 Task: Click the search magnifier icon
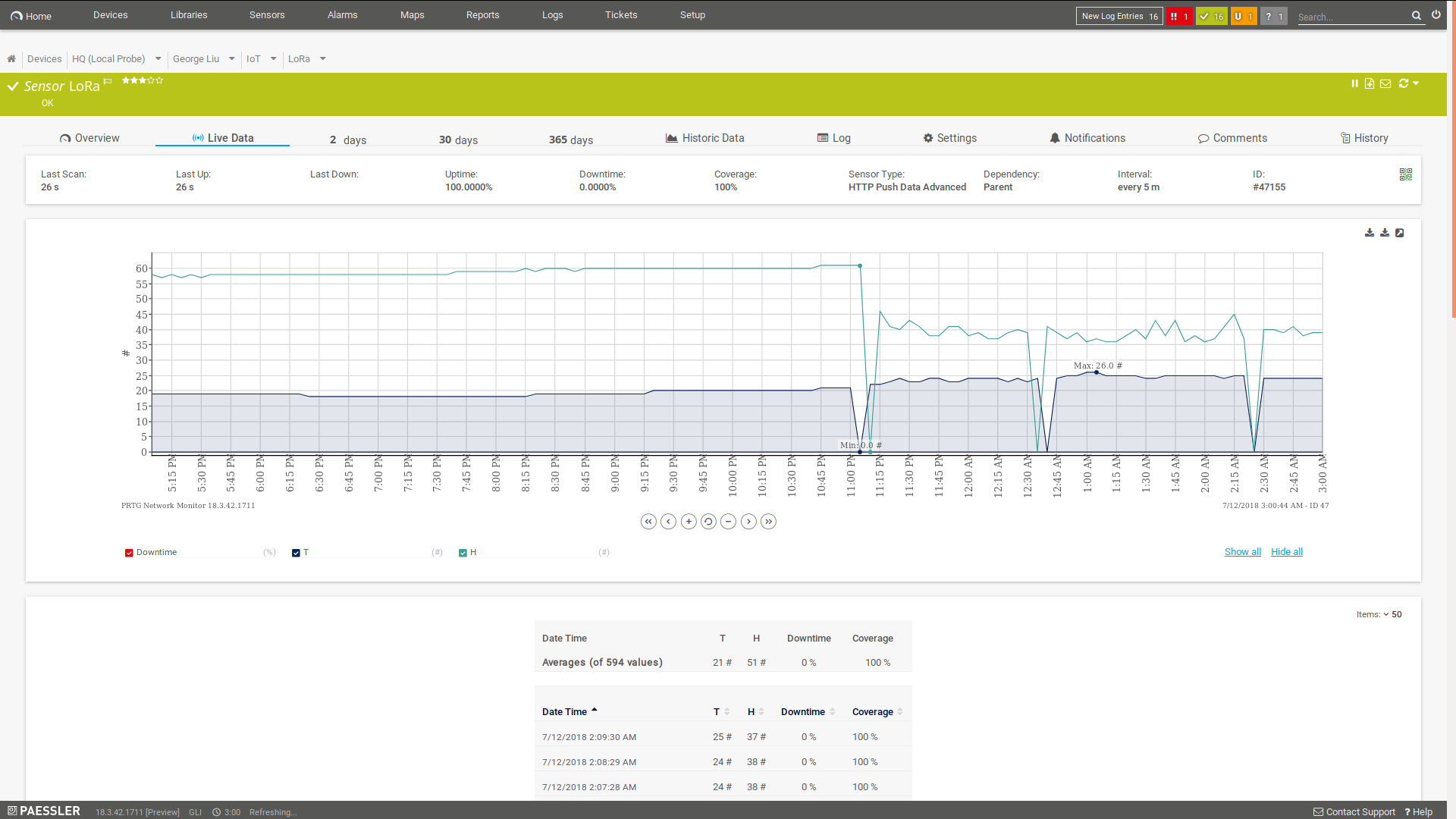[x=1417, y=16]
